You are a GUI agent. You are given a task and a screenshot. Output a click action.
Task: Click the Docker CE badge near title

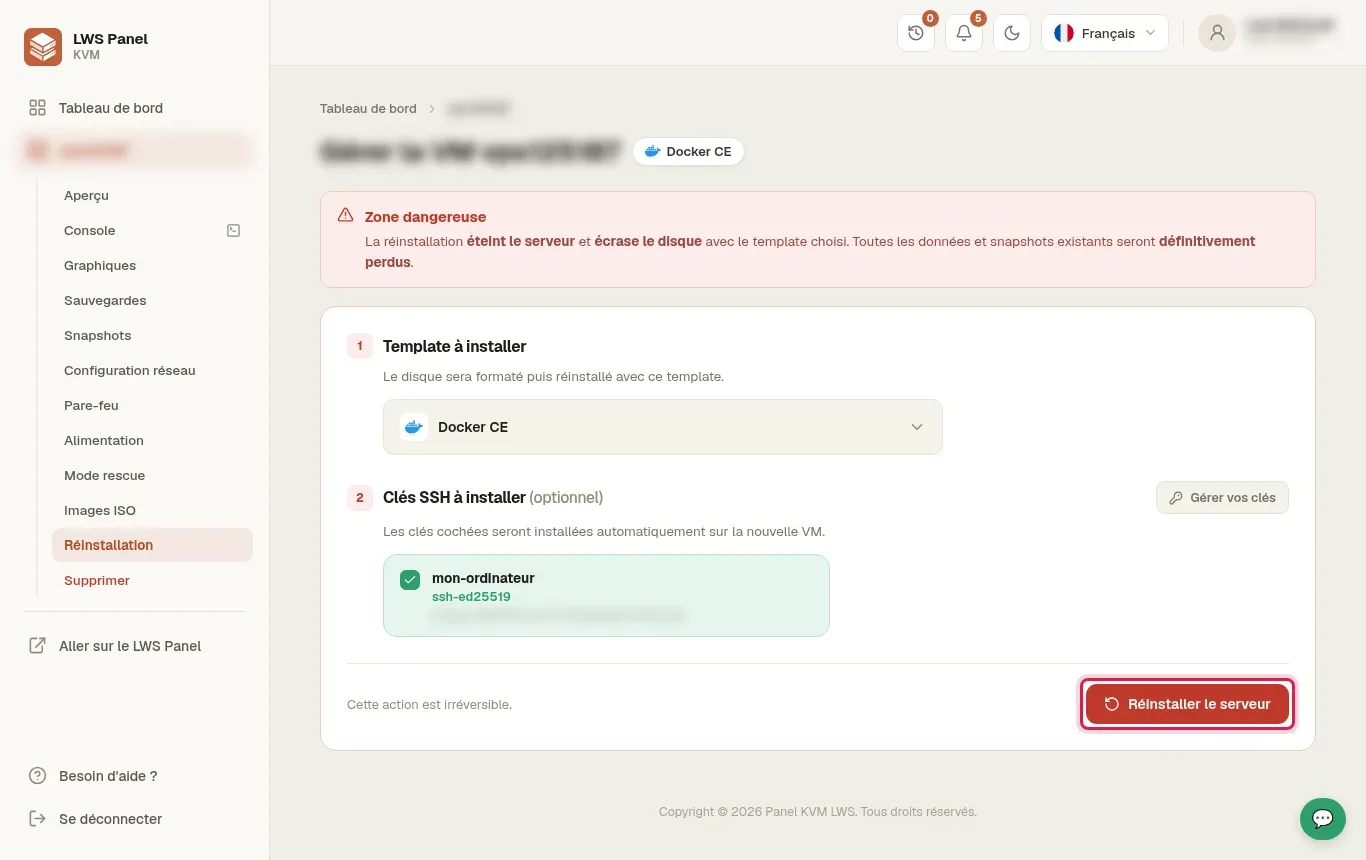[x=688, y=152]
